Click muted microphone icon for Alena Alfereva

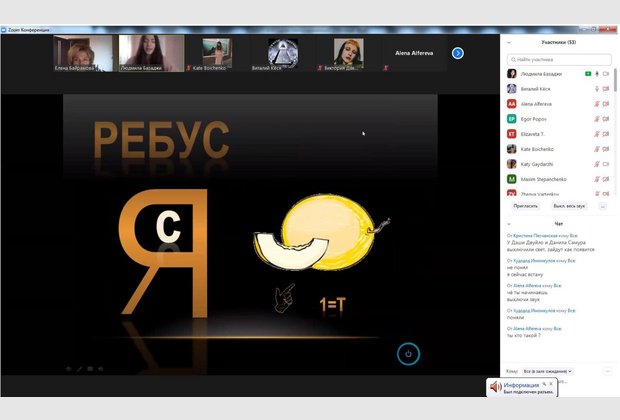coord(597,103)
